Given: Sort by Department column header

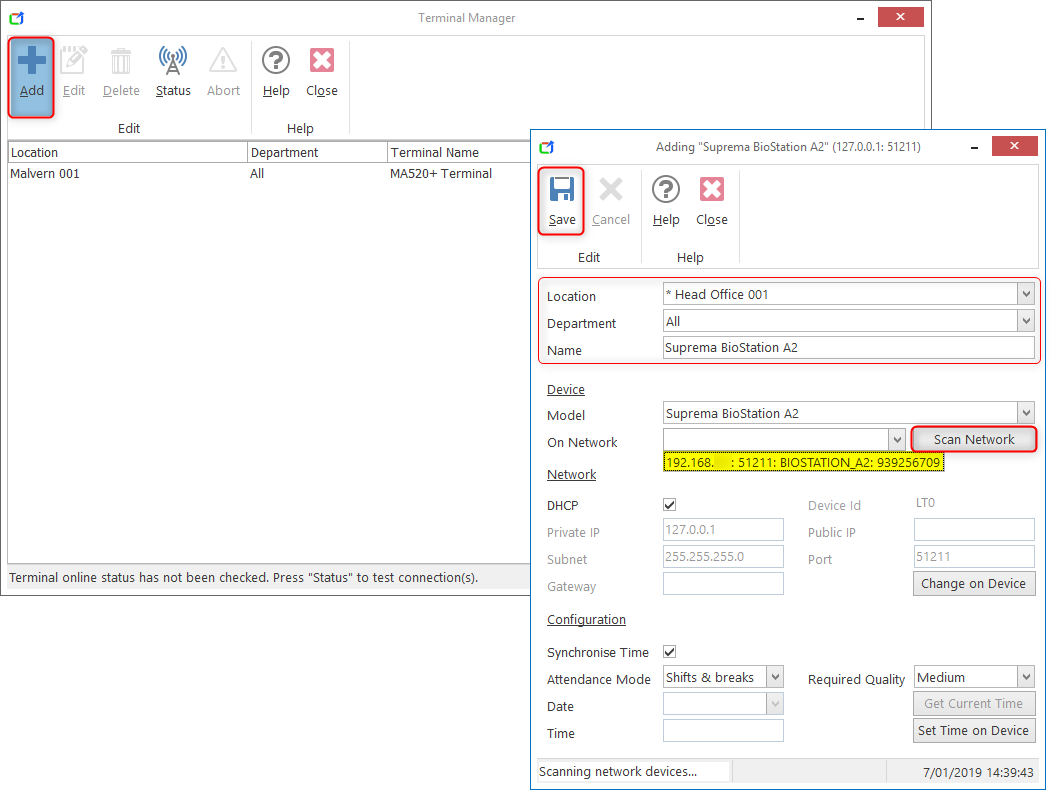Looking at the screenshot, I should click(317, 152).
